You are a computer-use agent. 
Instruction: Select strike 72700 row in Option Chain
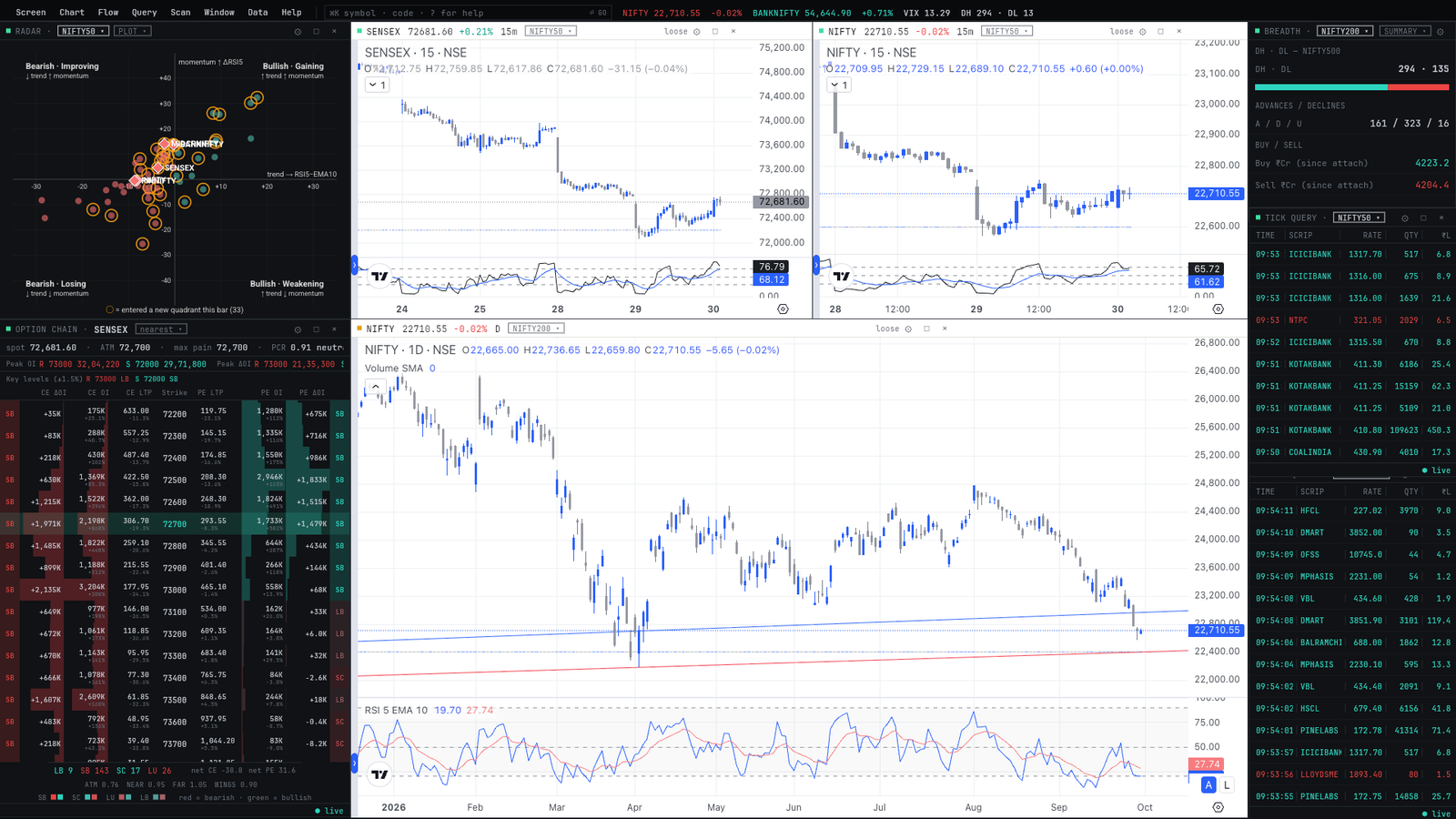coord(175,523)
